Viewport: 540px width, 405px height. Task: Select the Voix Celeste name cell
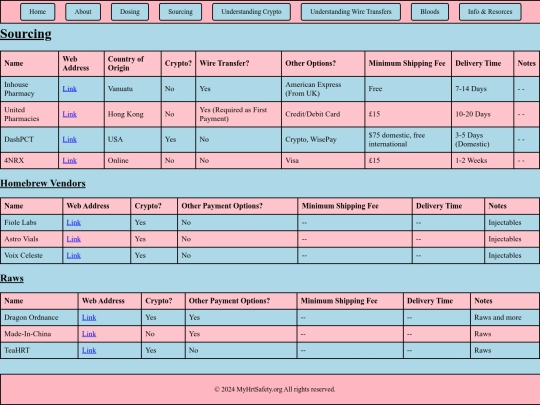[31, 256]
